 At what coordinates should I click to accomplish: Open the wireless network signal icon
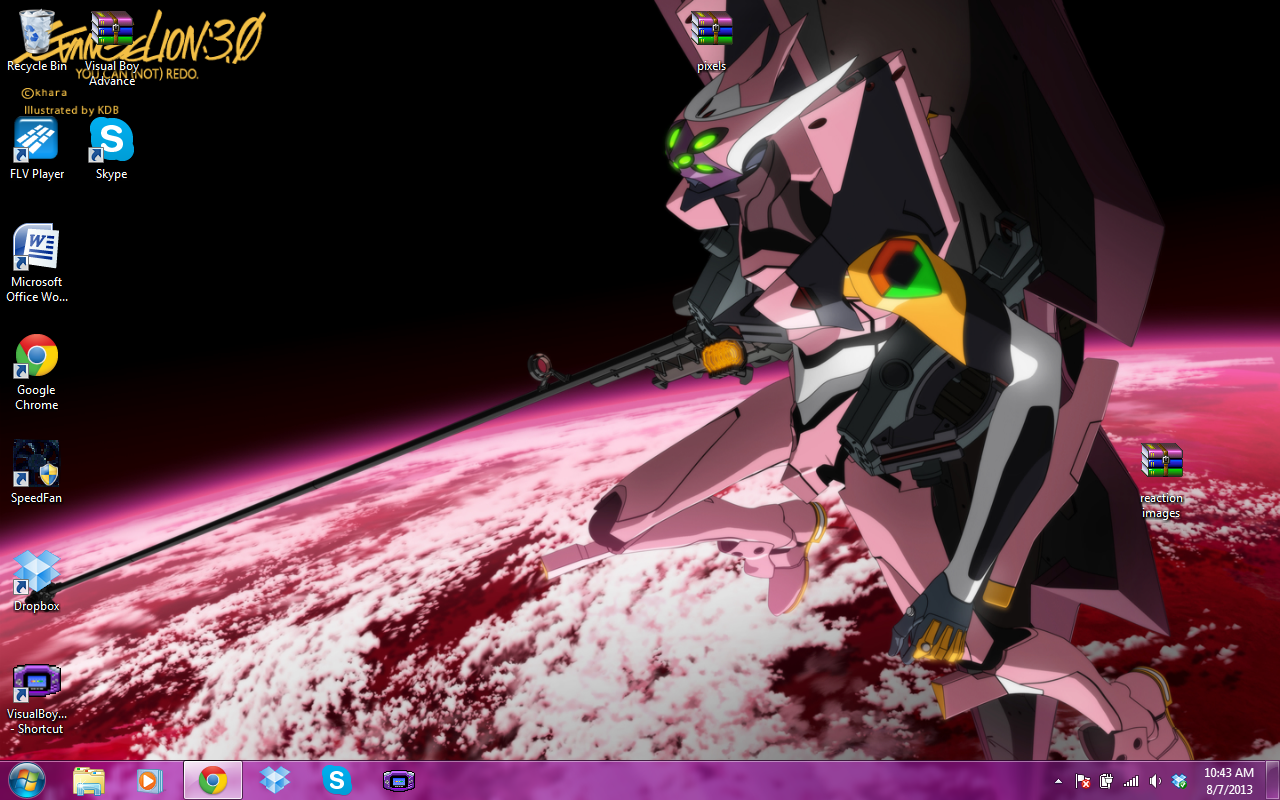1131,781
